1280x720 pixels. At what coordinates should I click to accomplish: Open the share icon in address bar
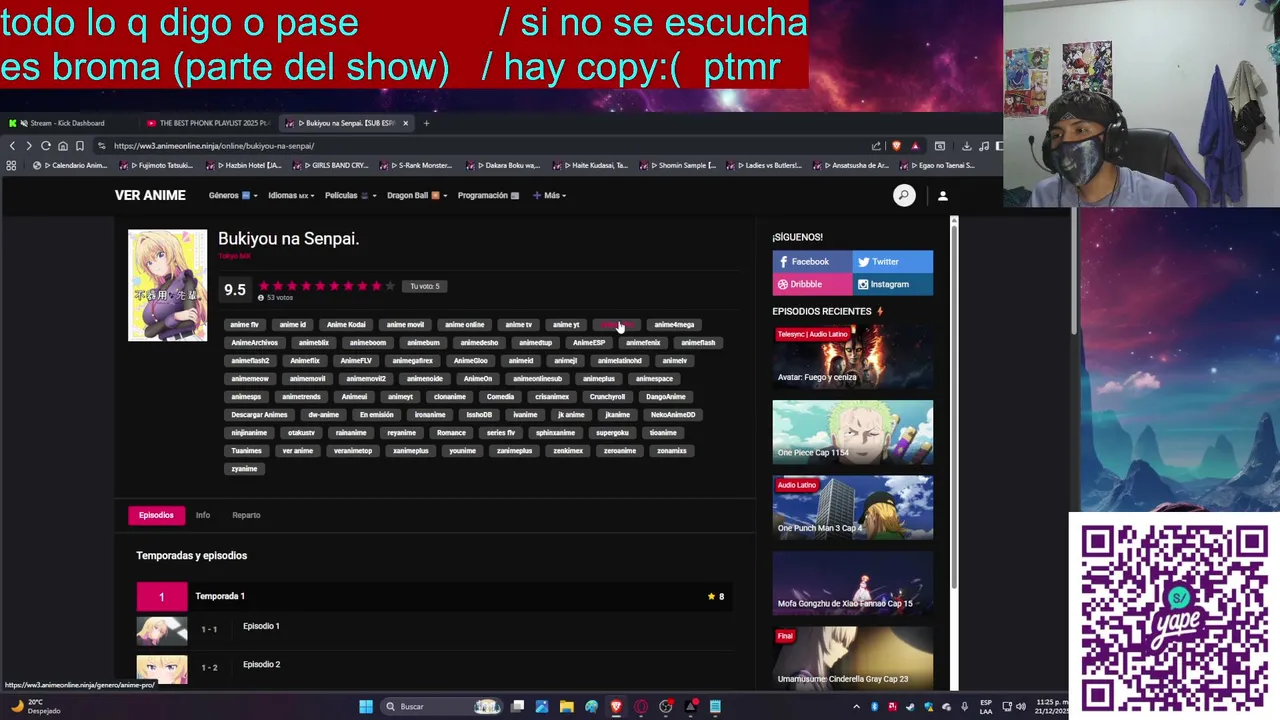[877, 146]
